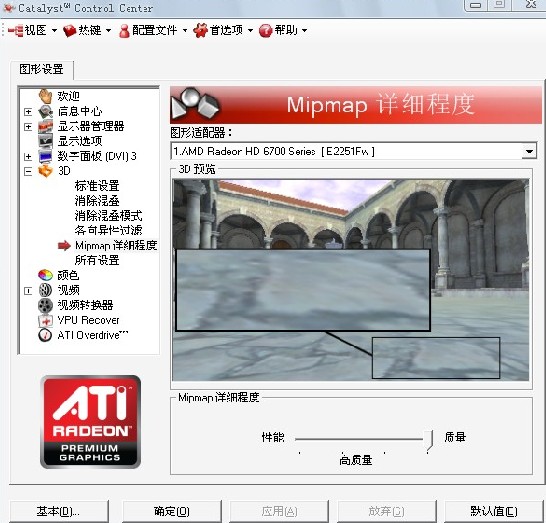Open the 热键 menu
The width and height of the screenshot is (546, 523).
tap(87, 30)
